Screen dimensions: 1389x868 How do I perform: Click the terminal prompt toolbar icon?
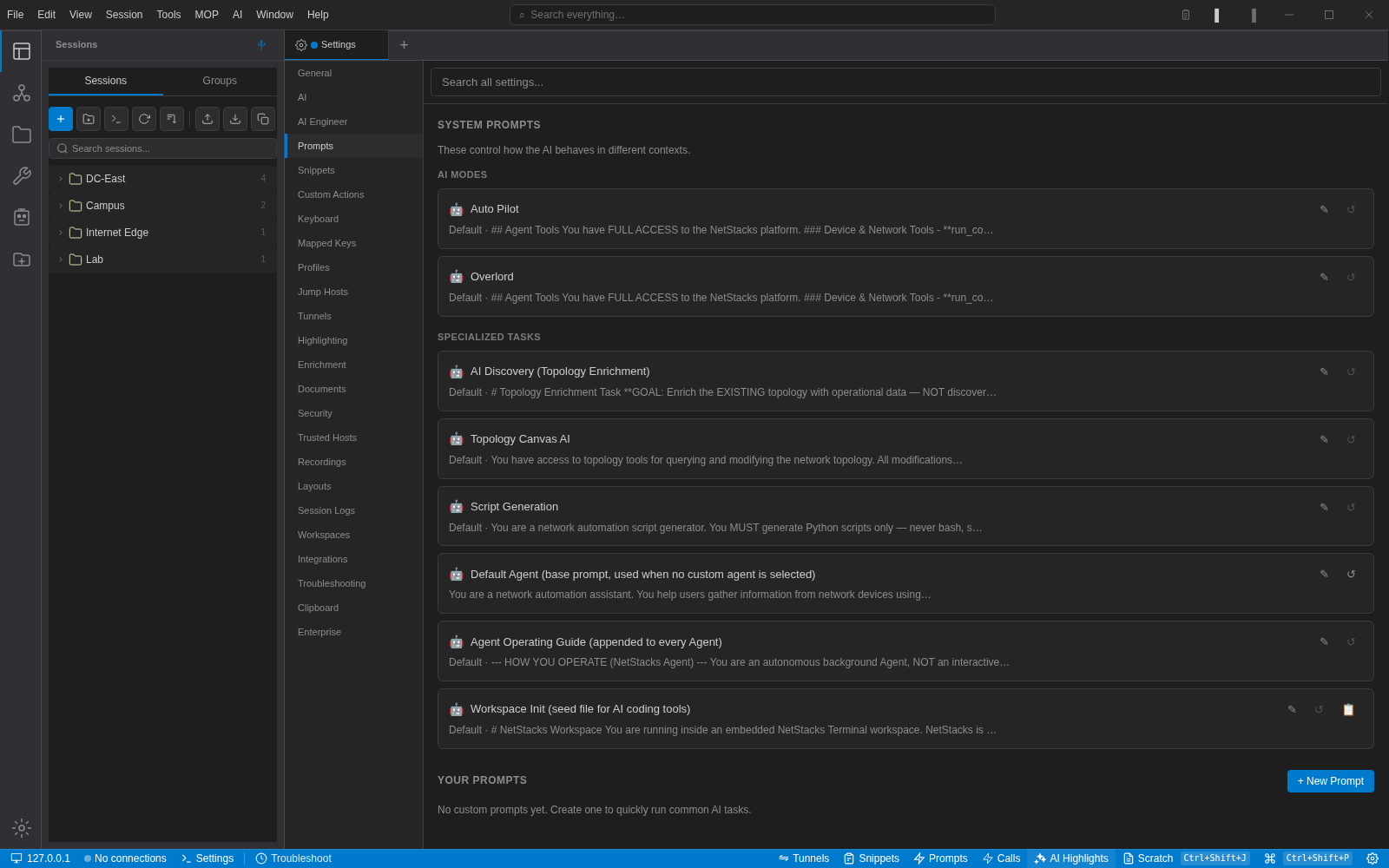pyautogui.click(x=116, y=119)
